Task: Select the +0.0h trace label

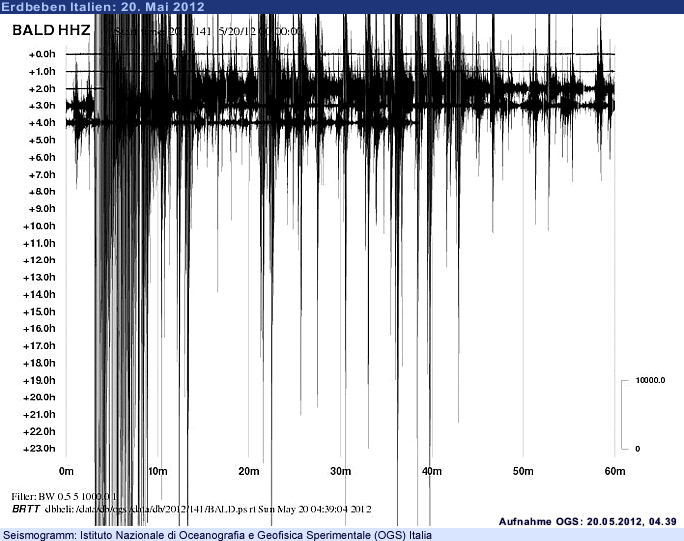Action: [x=41, y=54]
